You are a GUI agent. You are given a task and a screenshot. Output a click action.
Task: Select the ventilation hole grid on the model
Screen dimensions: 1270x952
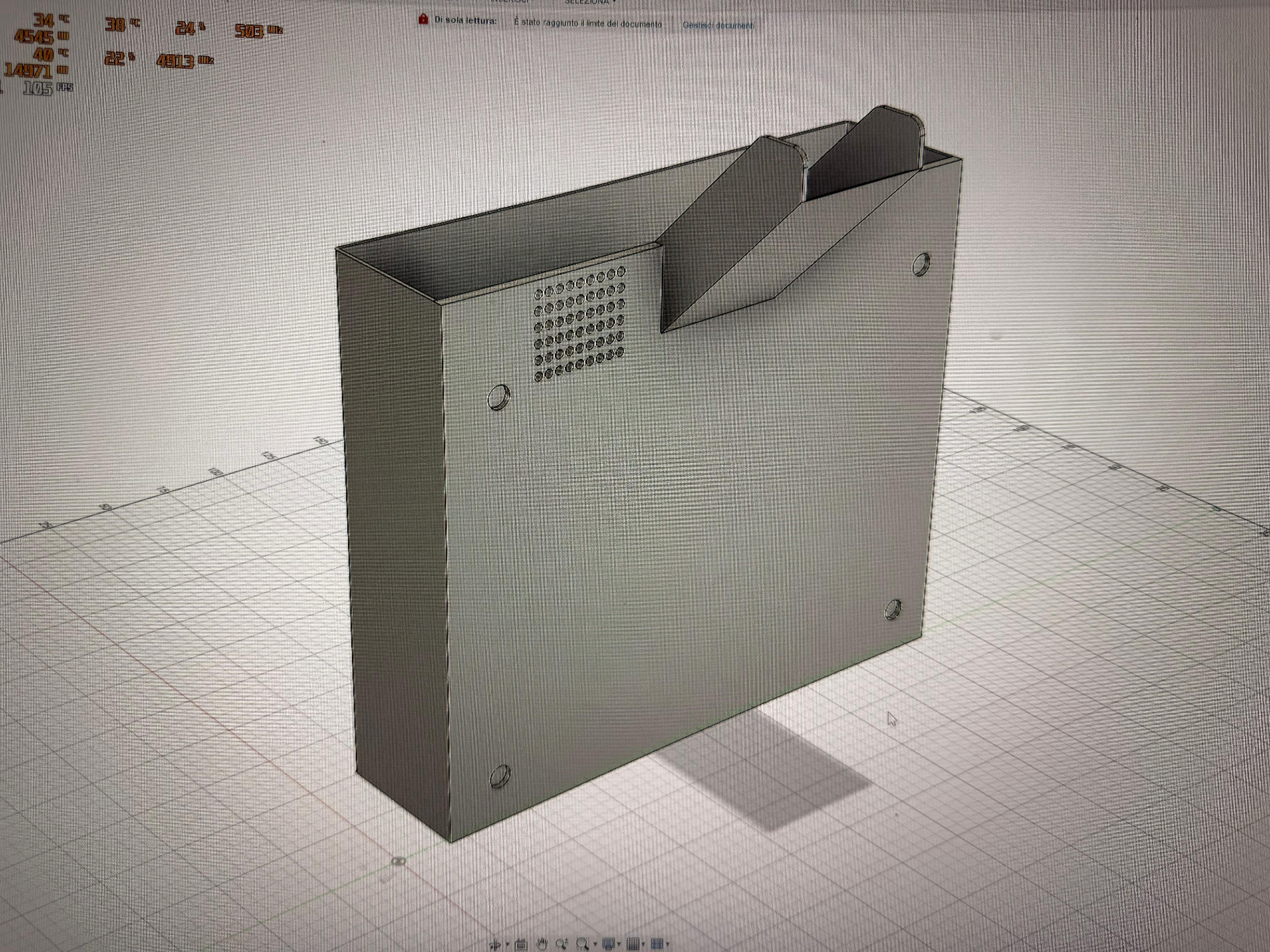tap(579, 325)
